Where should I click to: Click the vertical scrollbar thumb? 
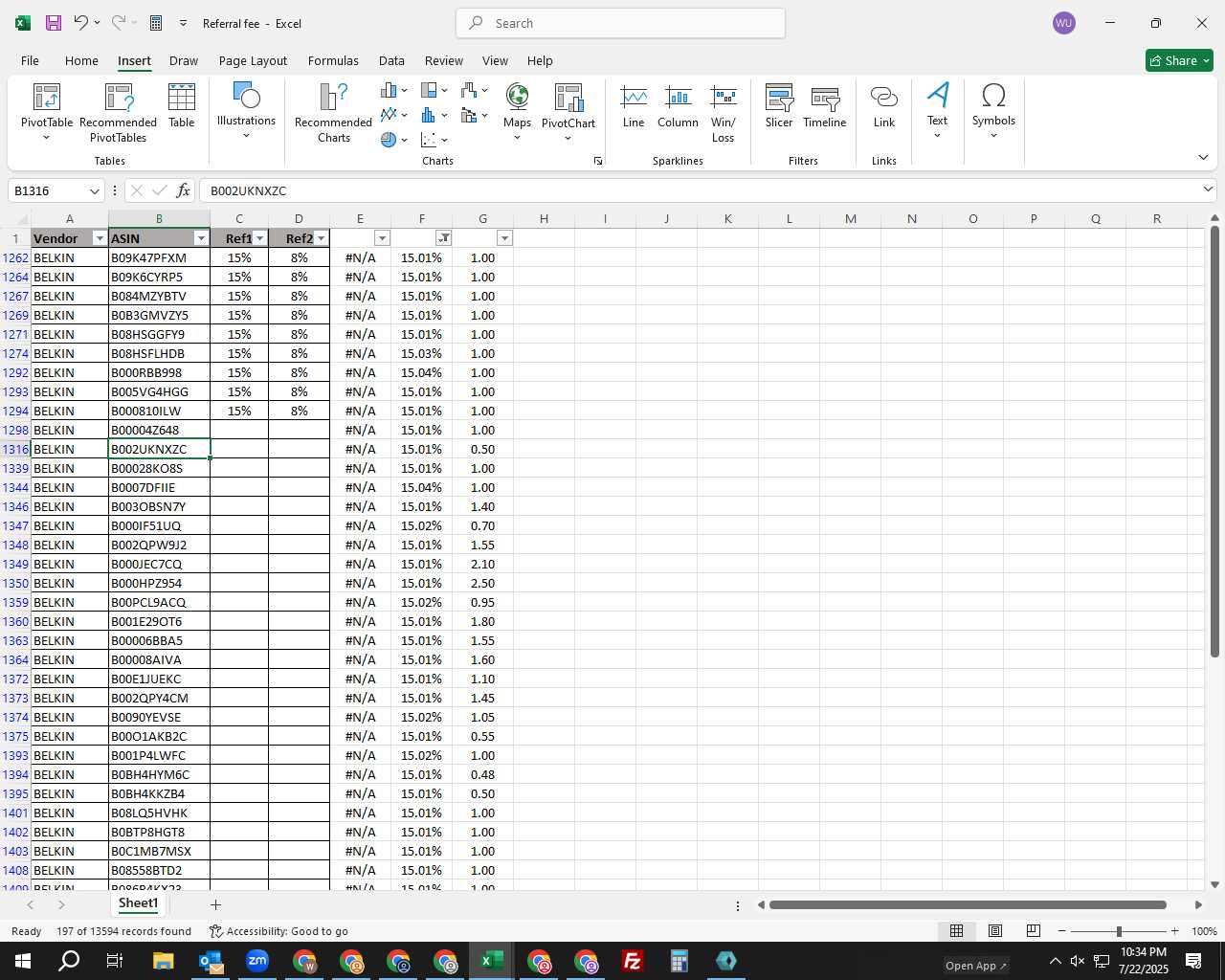point(1214,441)
